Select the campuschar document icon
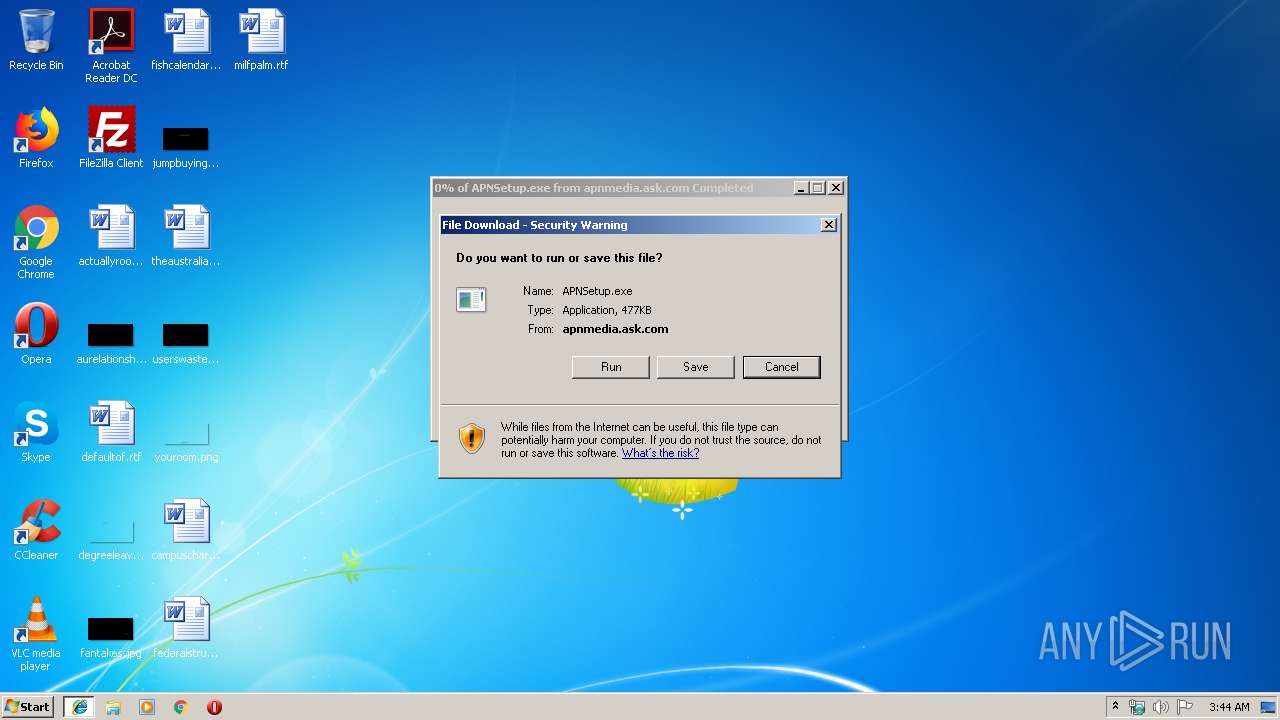 click(x=186, y=531)
